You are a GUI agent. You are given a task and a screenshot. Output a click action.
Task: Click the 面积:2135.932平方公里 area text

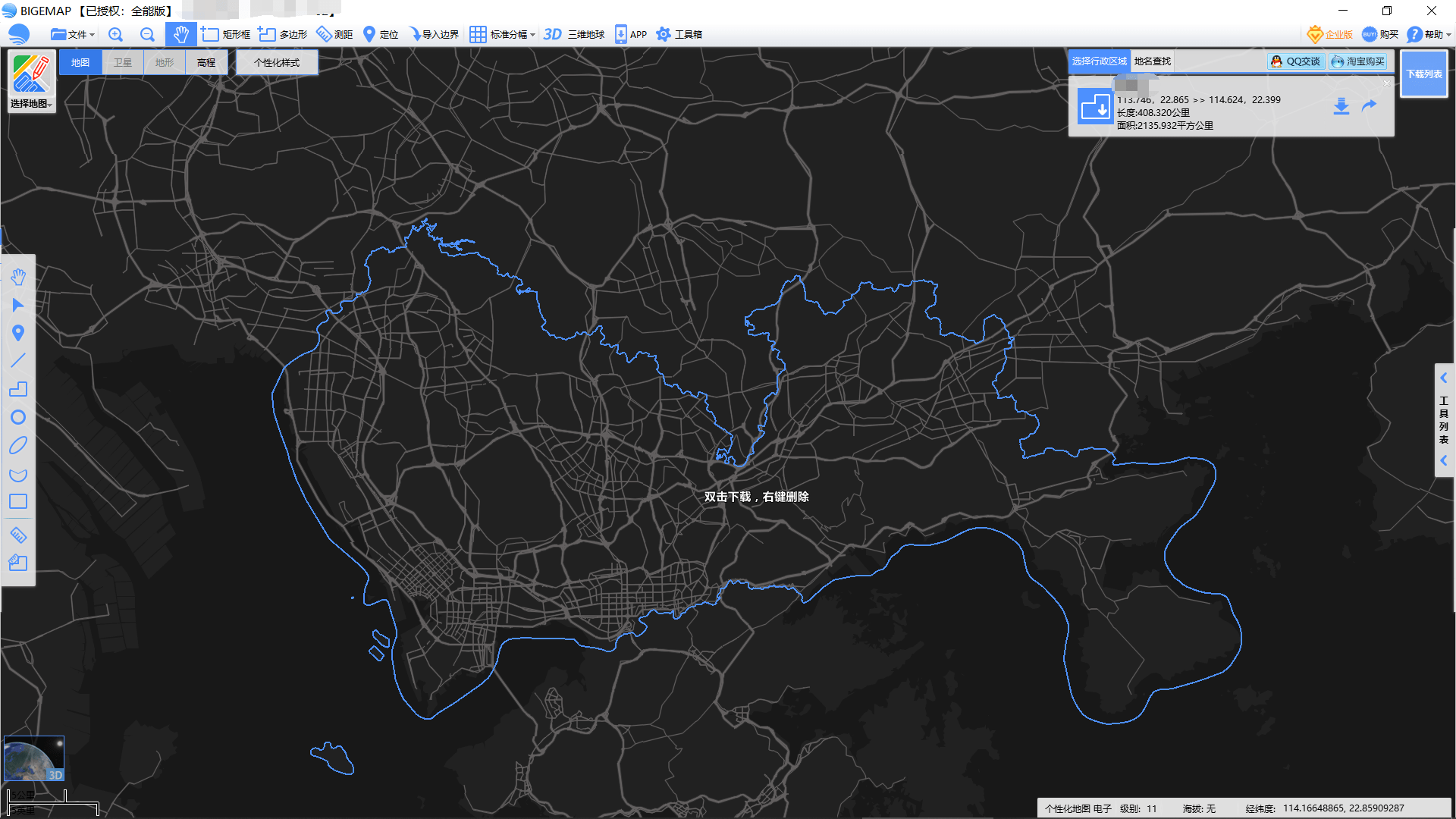coord(1165,126)
